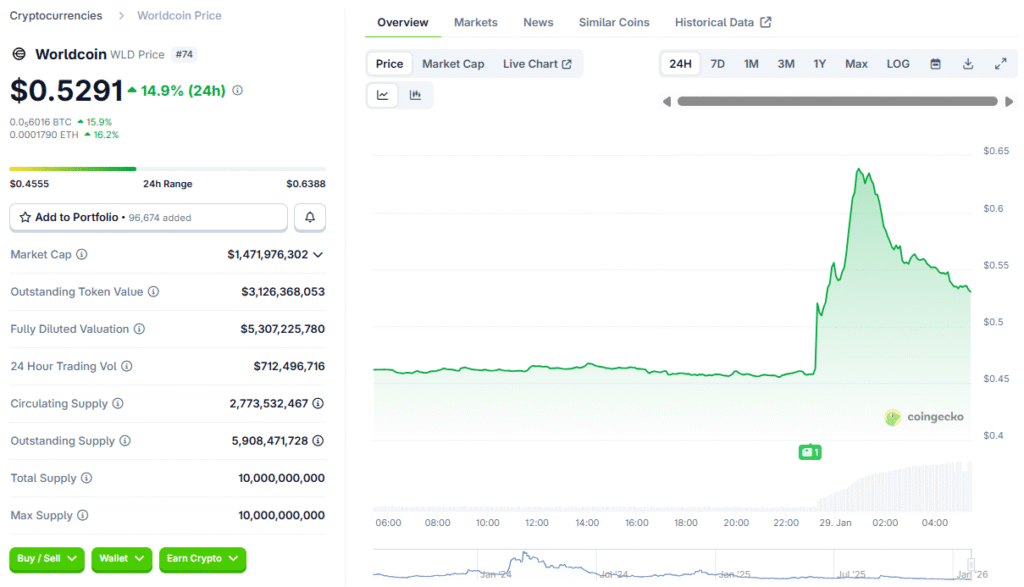Open the calendar date picker for the chart
Screen dimensions: 1024x587
coord(934,63)
